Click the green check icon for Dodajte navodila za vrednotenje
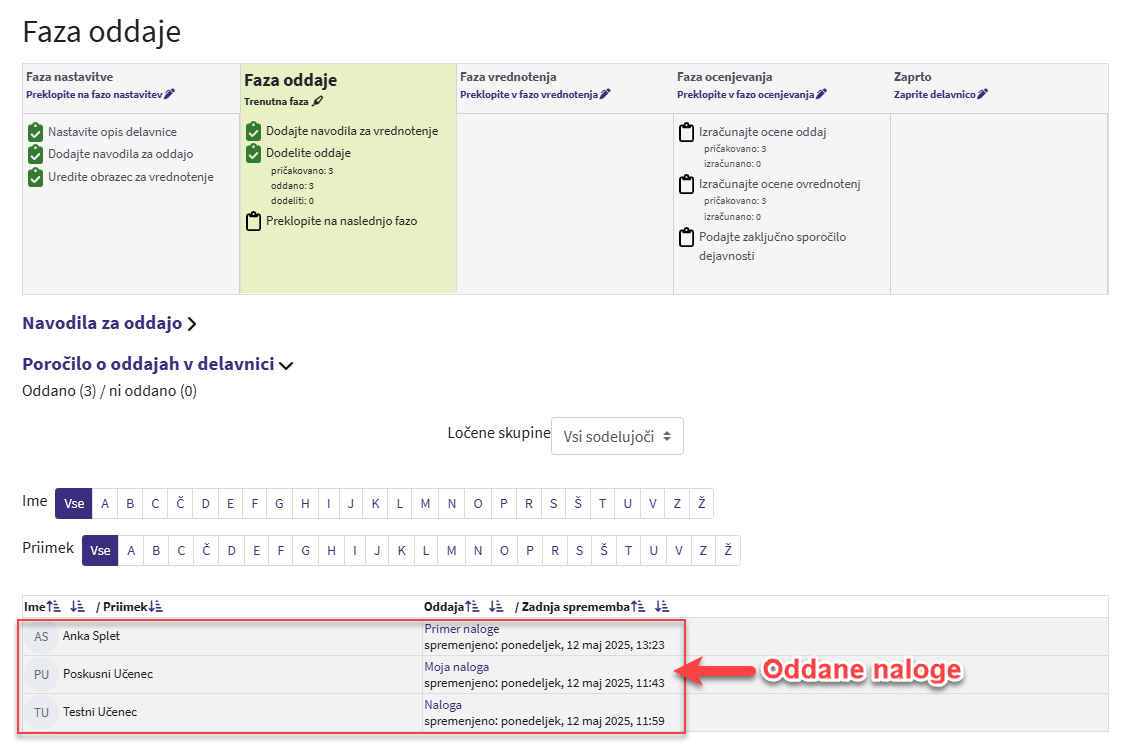The height and width of the screenshot is (752, 1134). click(253, 132)
